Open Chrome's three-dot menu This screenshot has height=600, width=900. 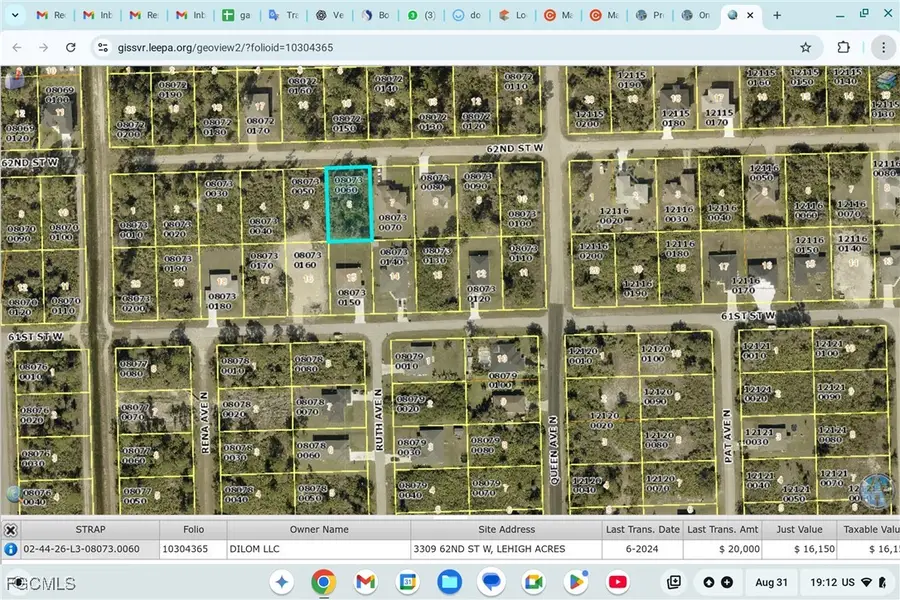[x=883, y=47]
